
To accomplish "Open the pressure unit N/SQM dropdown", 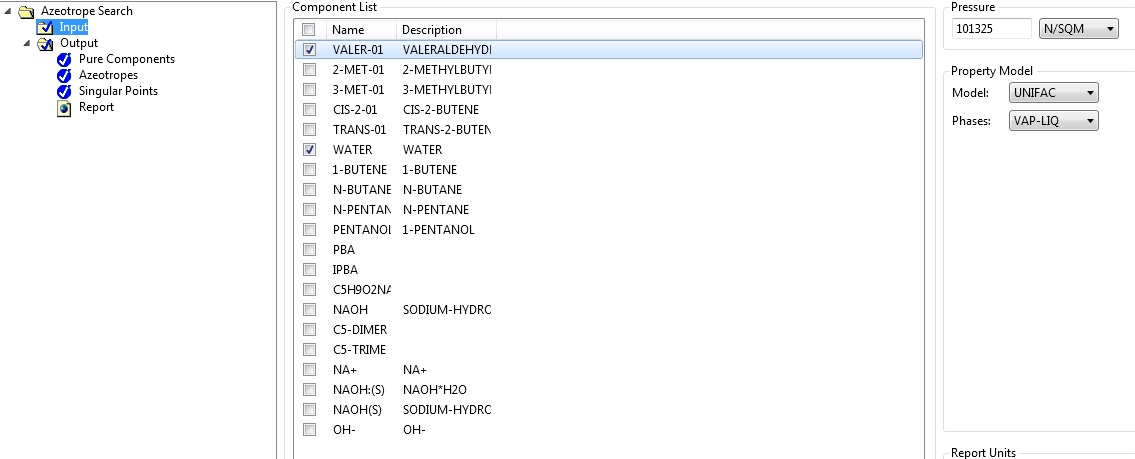I will pyautogui.click(x=1079, y=29).
